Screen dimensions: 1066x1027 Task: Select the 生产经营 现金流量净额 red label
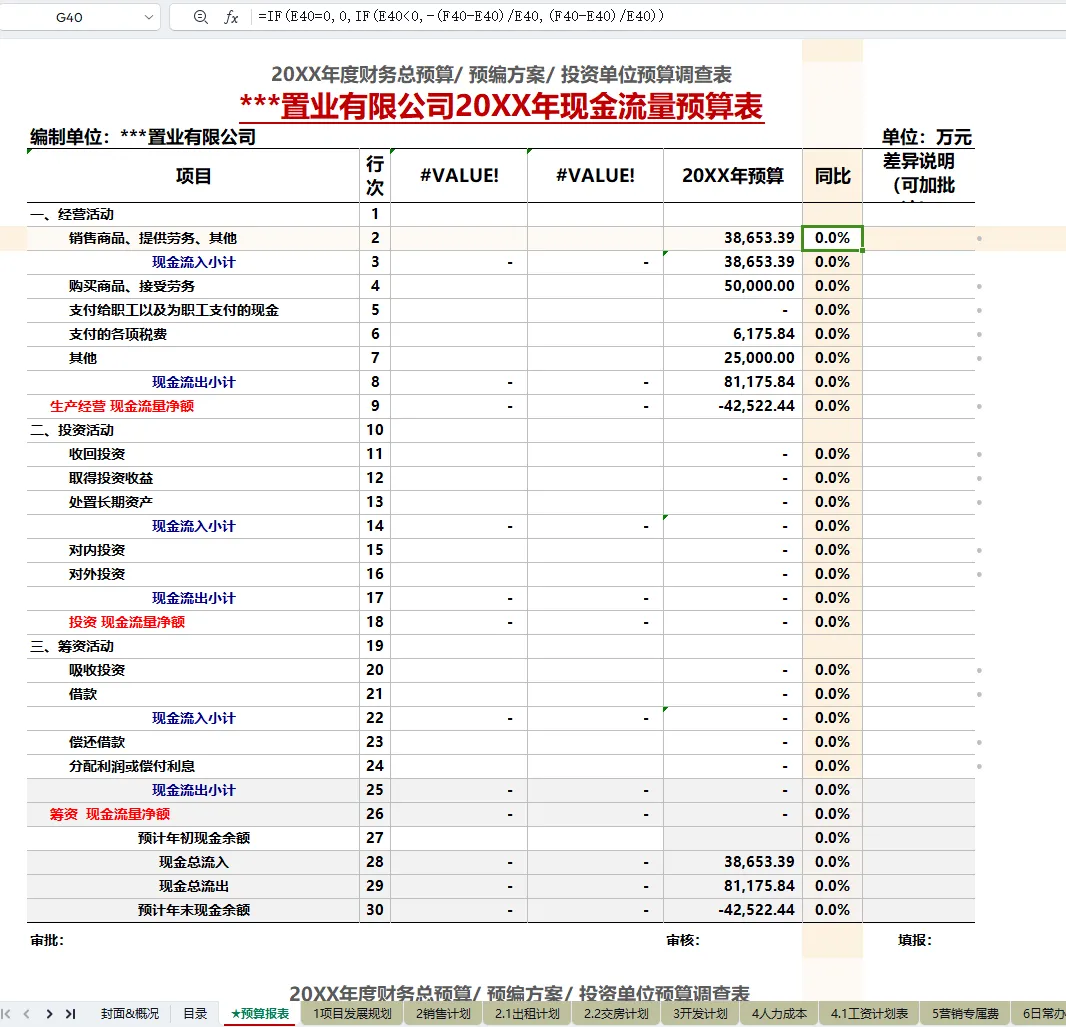(x=122, y=406)
